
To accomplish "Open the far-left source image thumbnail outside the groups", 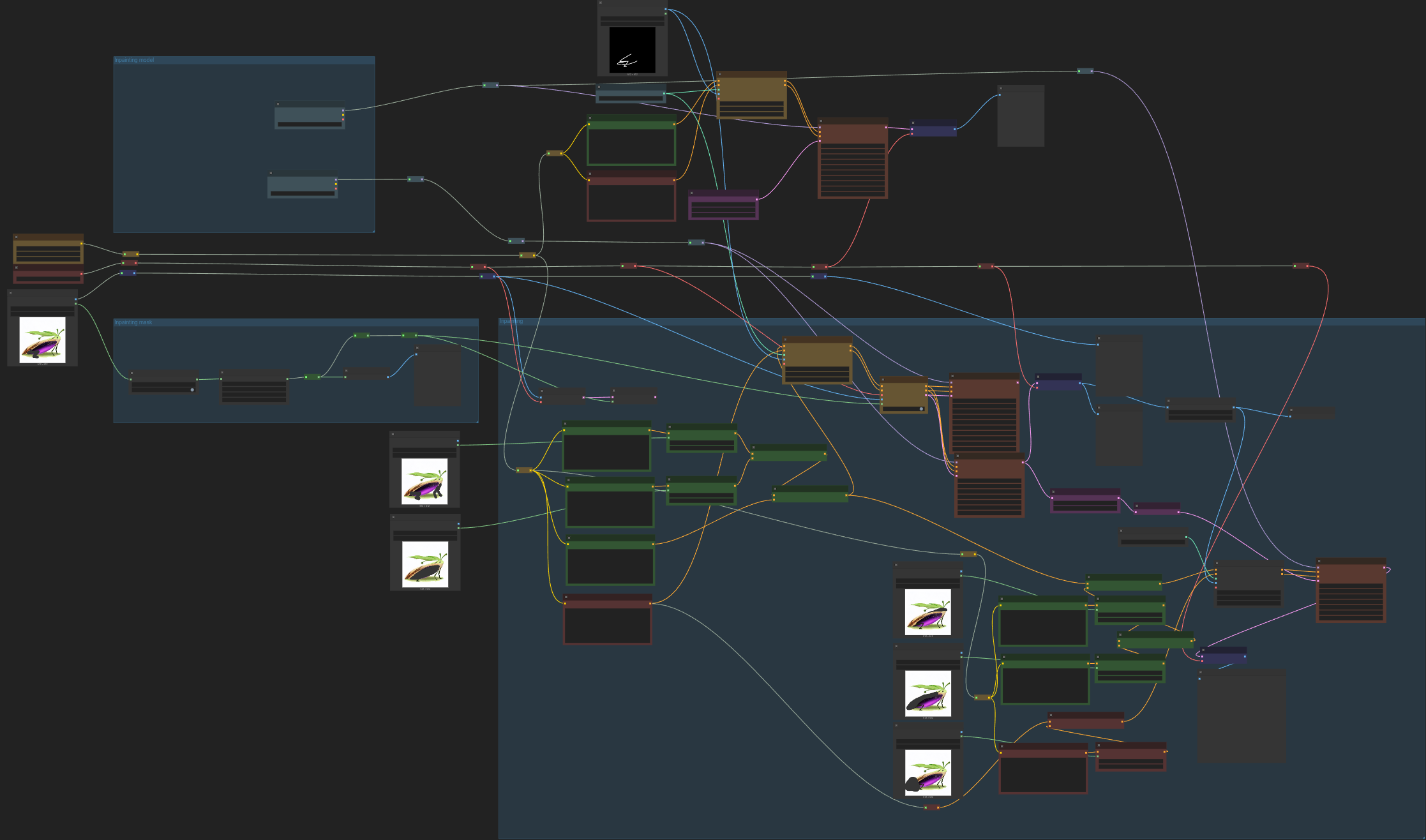I will pos(42,340).
